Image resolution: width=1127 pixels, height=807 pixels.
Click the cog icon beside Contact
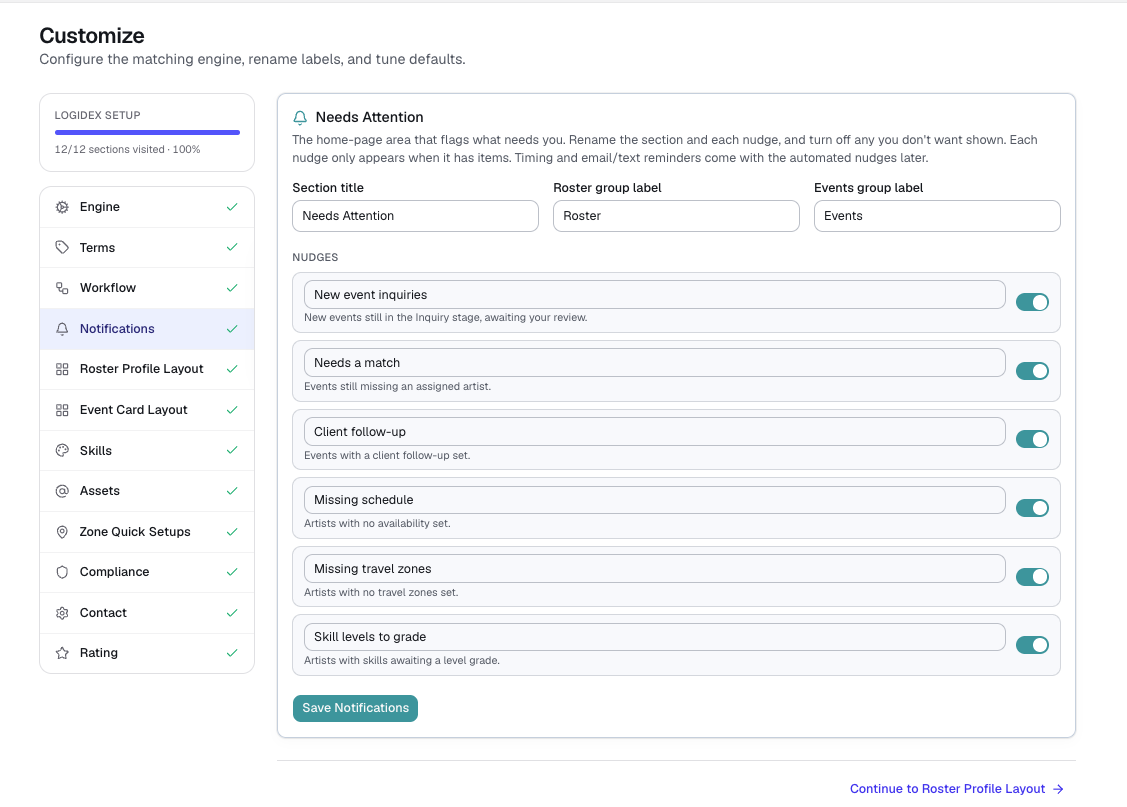[63, 613]
